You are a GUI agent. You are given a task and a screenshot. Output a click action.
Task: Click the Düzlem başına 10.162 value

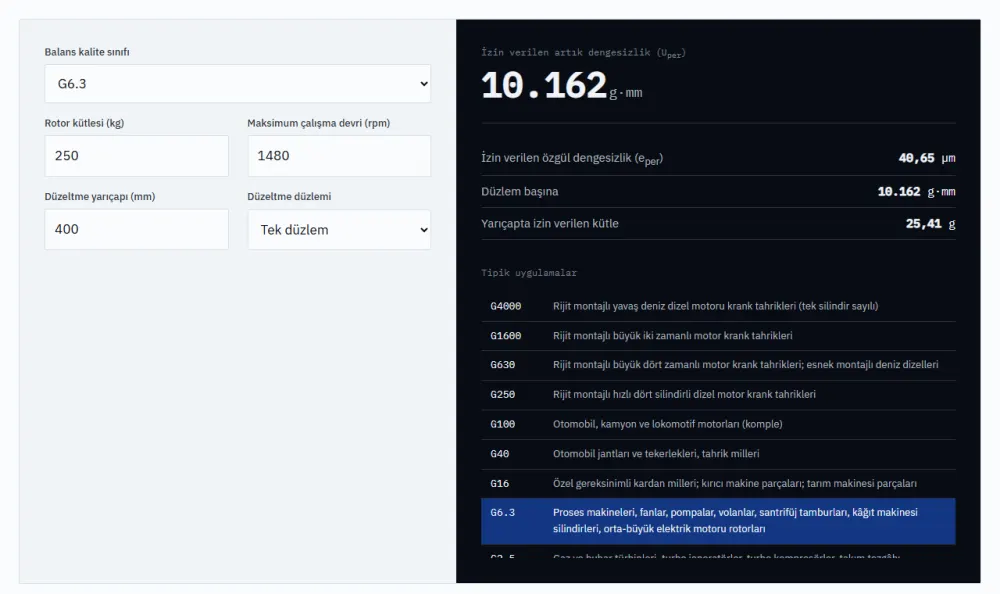(916, 191)
